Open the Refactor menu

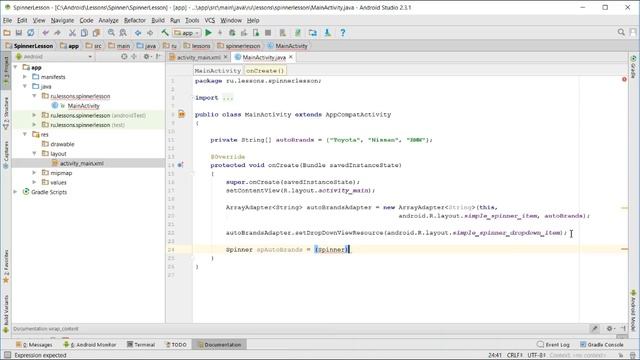tap(135, 20)
